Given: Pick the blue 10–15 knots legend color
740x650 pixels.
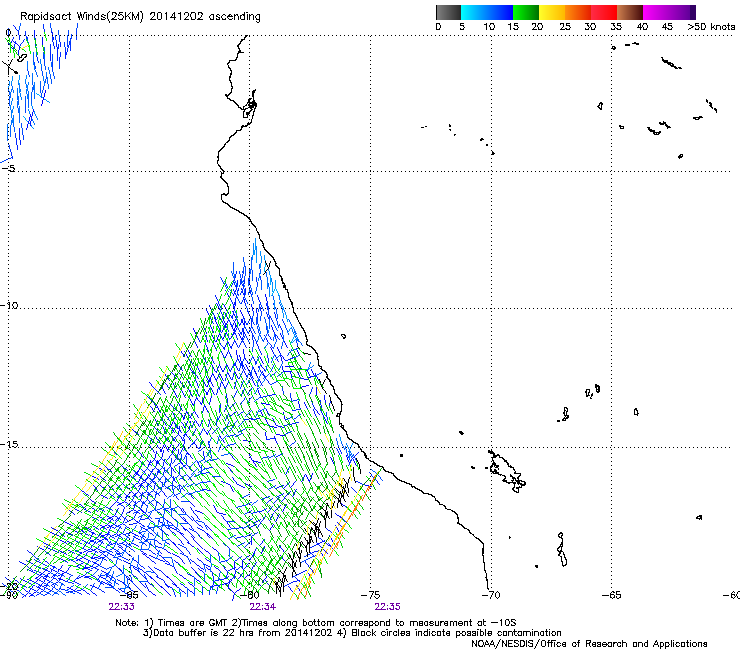Looking at the screenshot, I should click(500, 12).
